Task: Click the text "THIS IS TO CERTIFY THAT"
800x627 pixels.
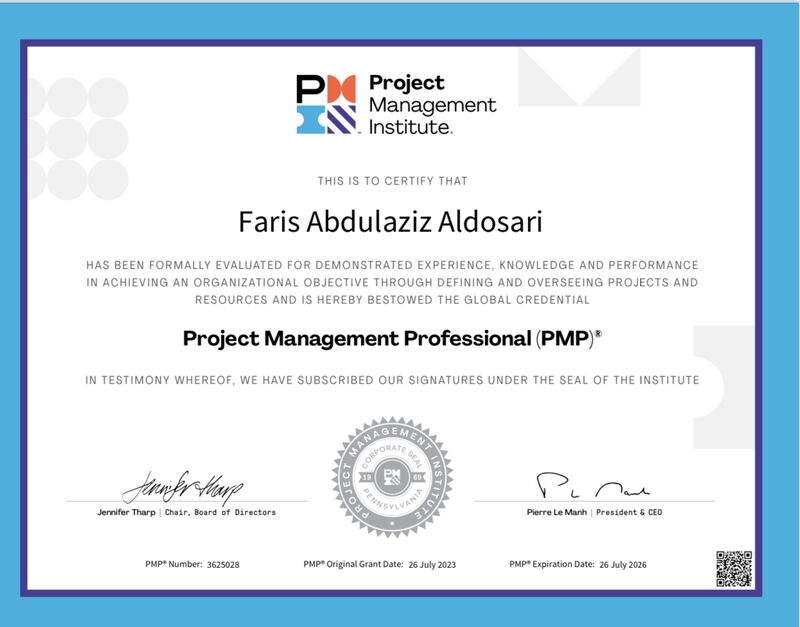Action: (x=392, y=181)
